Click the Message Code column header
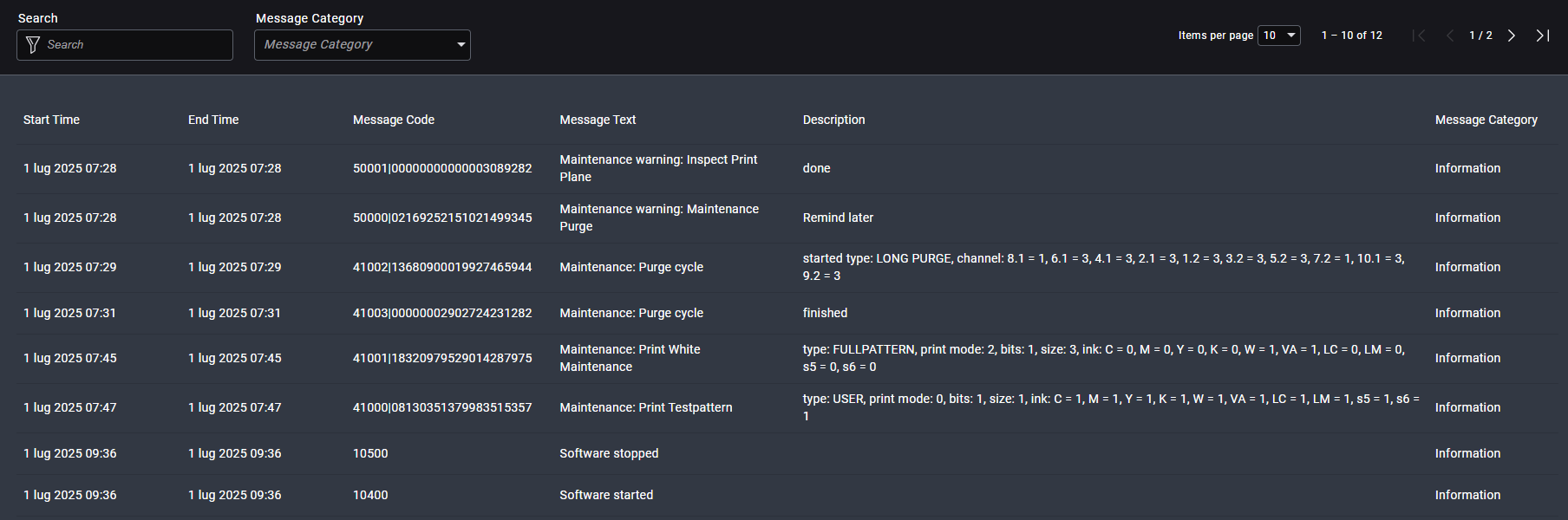Screen dimensions: 1568x520 [394, 120]
